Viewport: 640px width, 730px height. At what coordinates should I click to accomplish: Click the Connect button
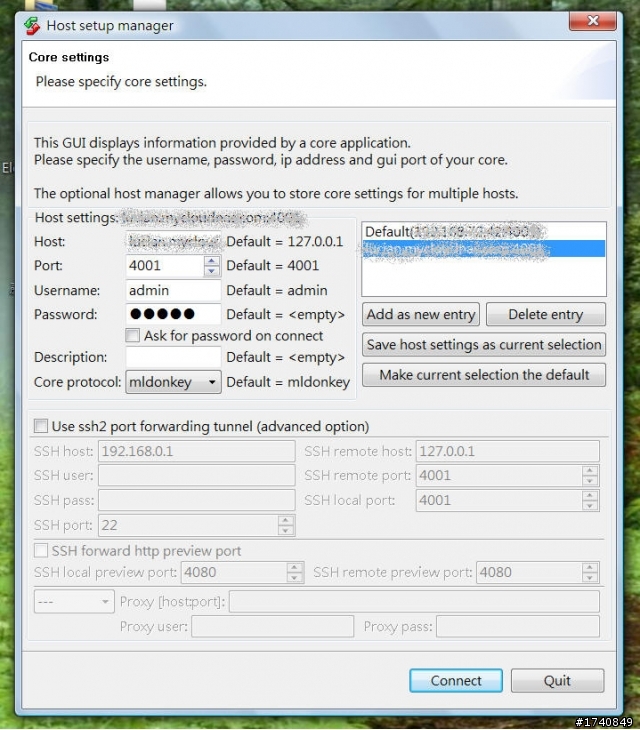point(456,681)
